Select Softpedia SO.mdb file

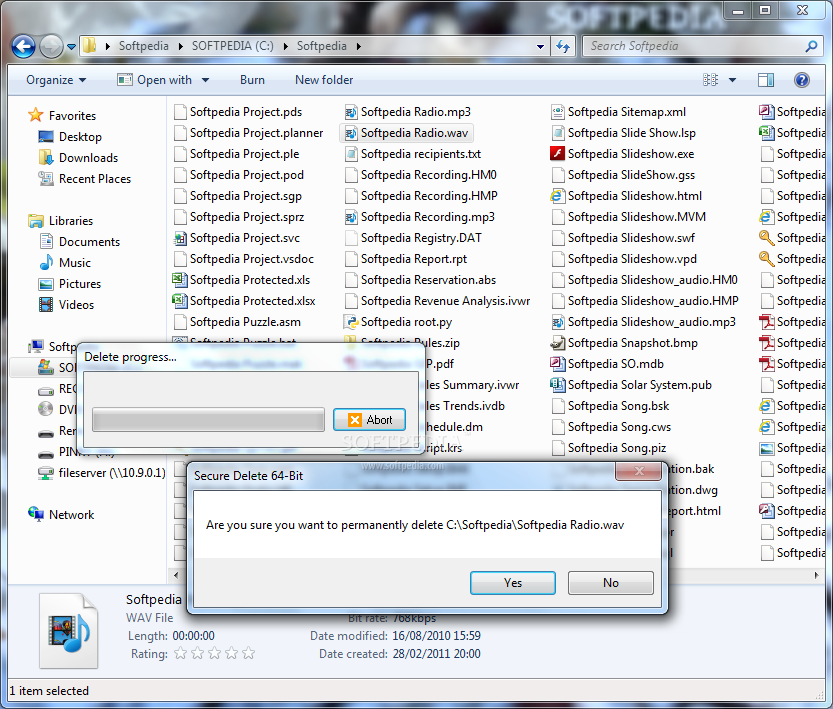pos(607,364)
